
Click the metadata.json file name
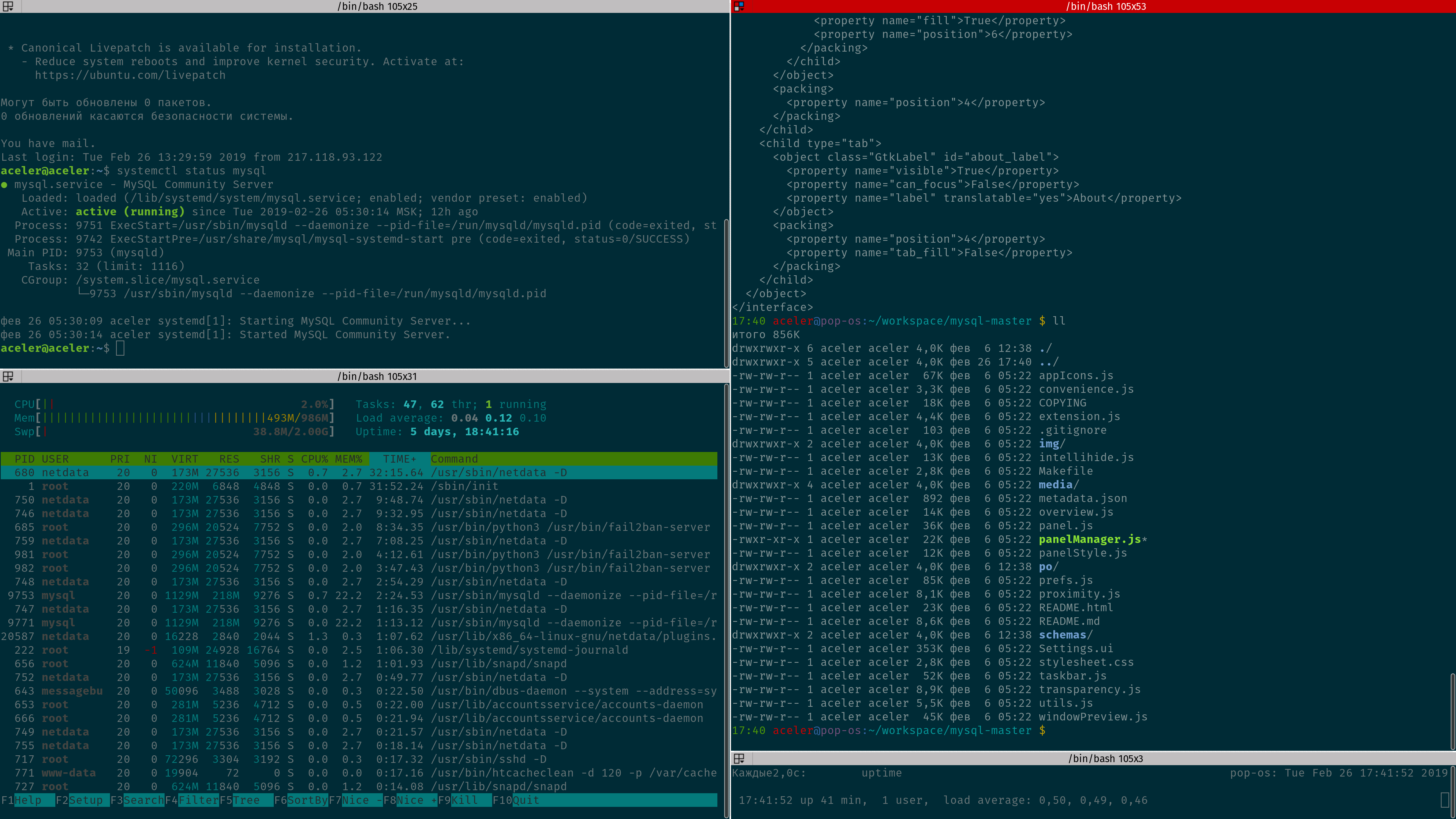coord(1083,499)
